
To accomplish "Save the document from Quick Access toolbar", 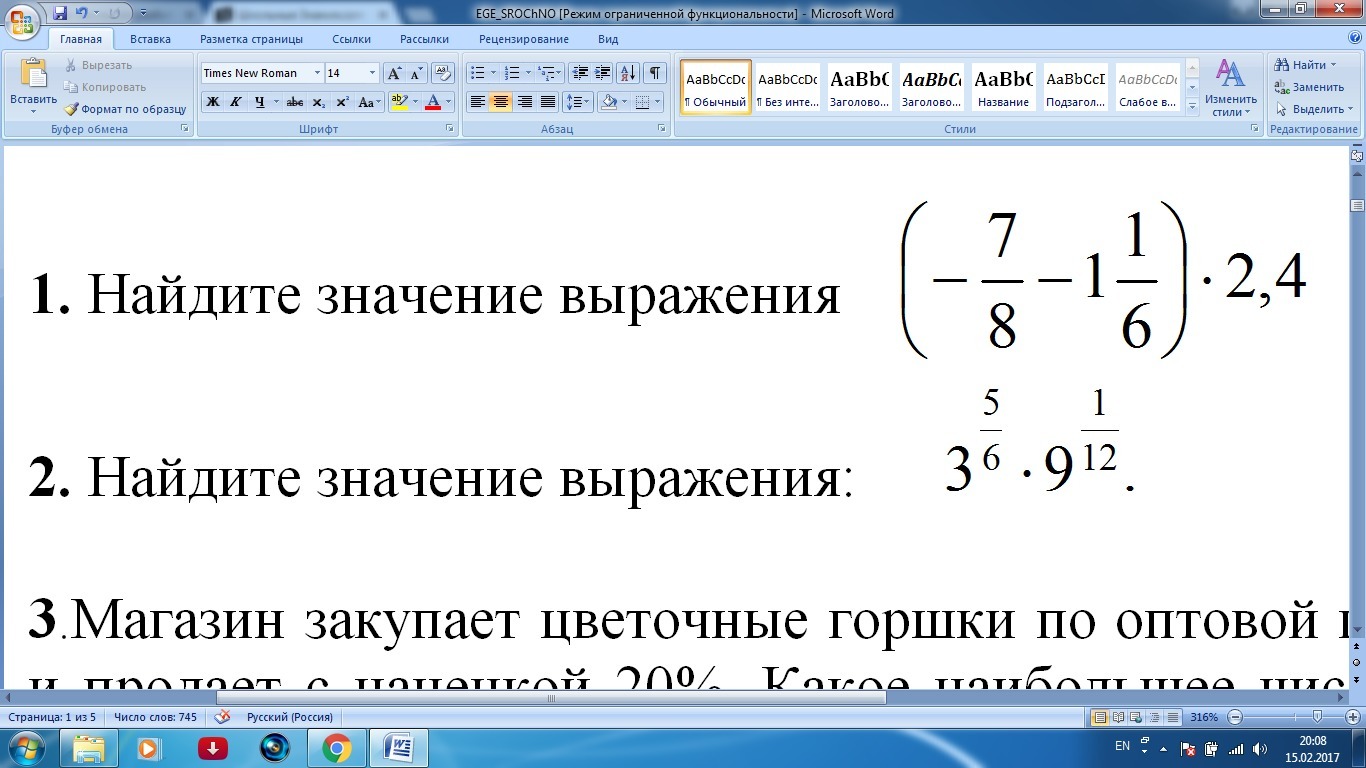I will point(60,14).
